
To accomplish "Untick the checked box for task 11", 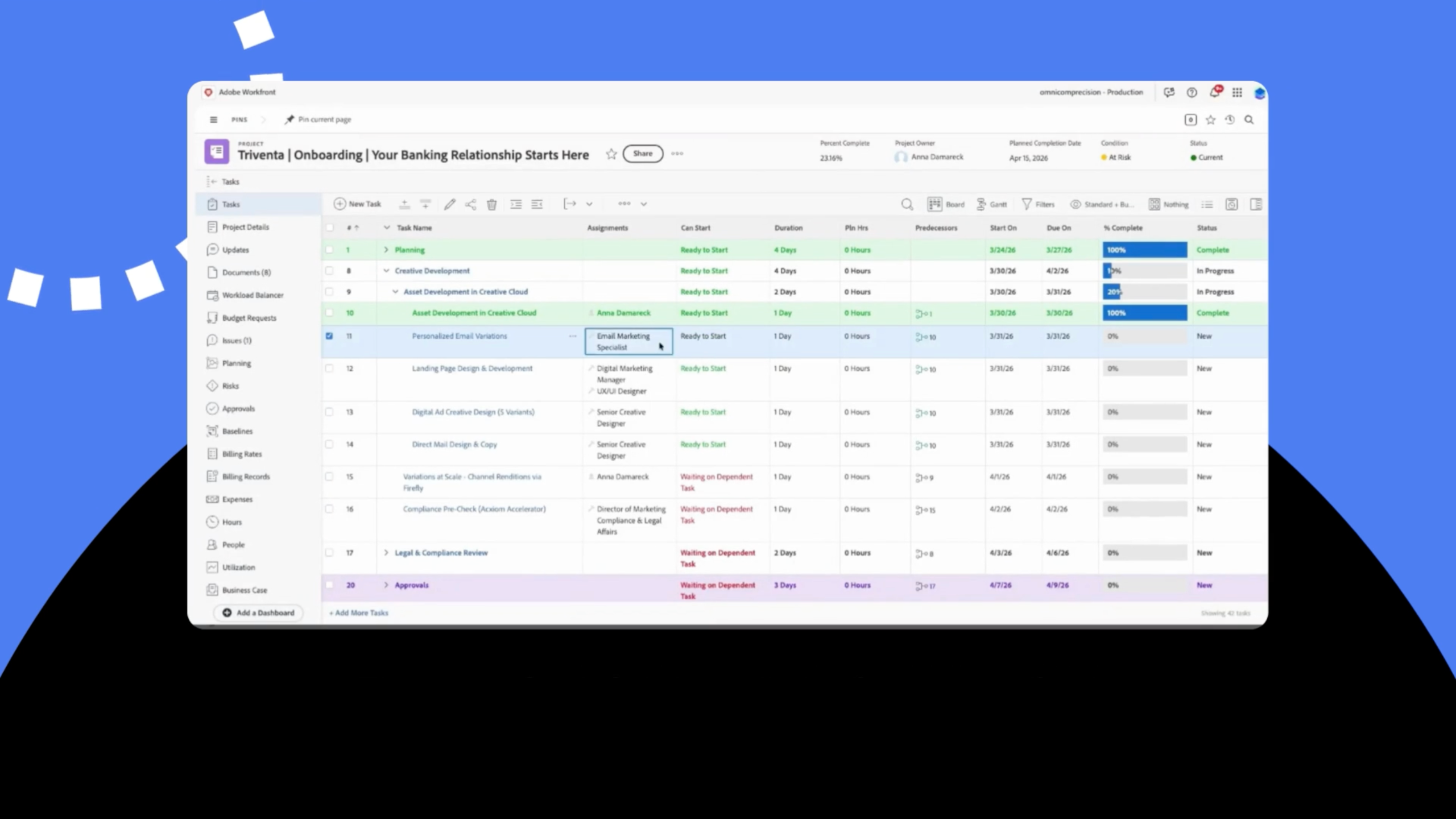I will click(x=329, y=336).
